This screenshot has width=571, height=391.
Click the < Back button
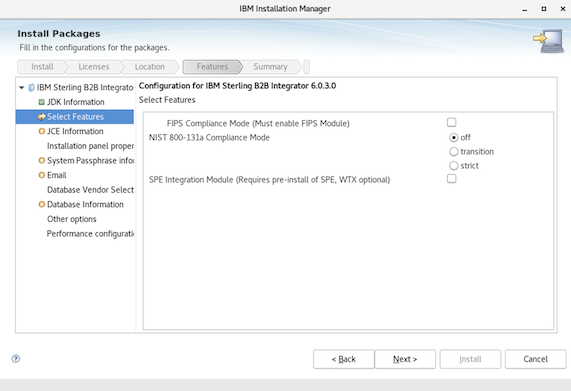(343, 359)
